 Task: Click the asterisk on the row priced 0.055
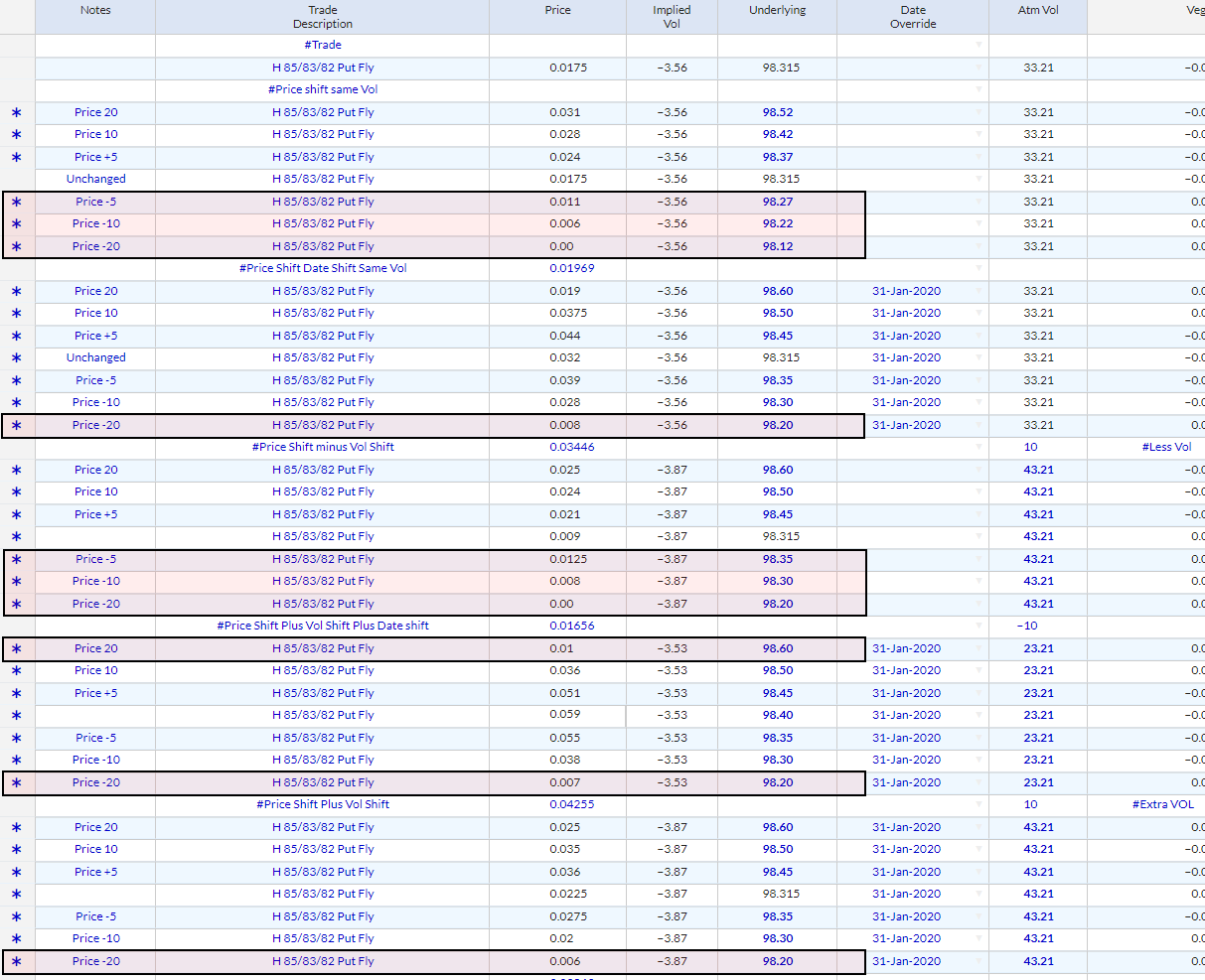(x=16, y=739)
